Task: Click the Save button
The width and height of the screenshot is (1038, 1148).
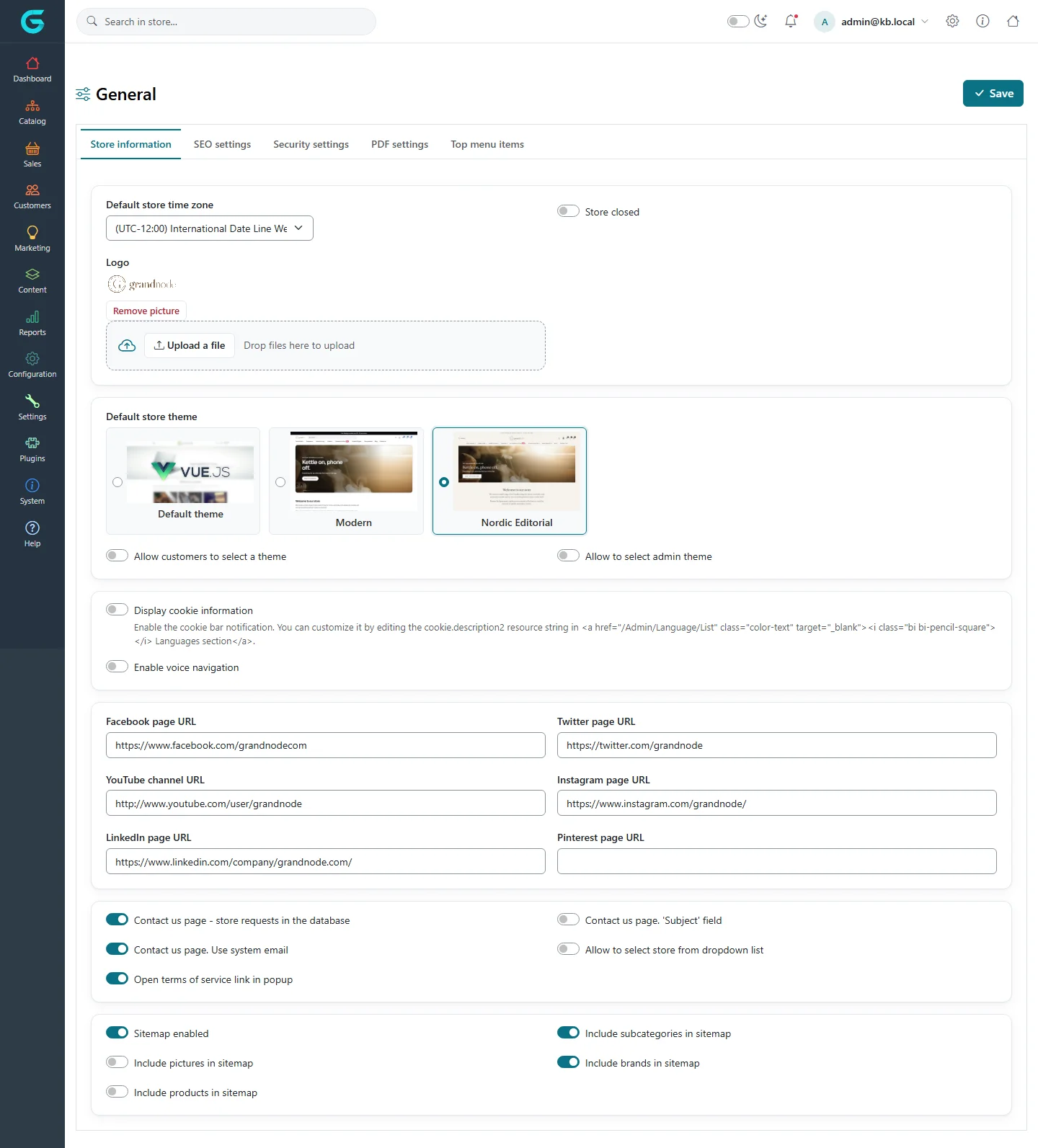Action: 993,94
